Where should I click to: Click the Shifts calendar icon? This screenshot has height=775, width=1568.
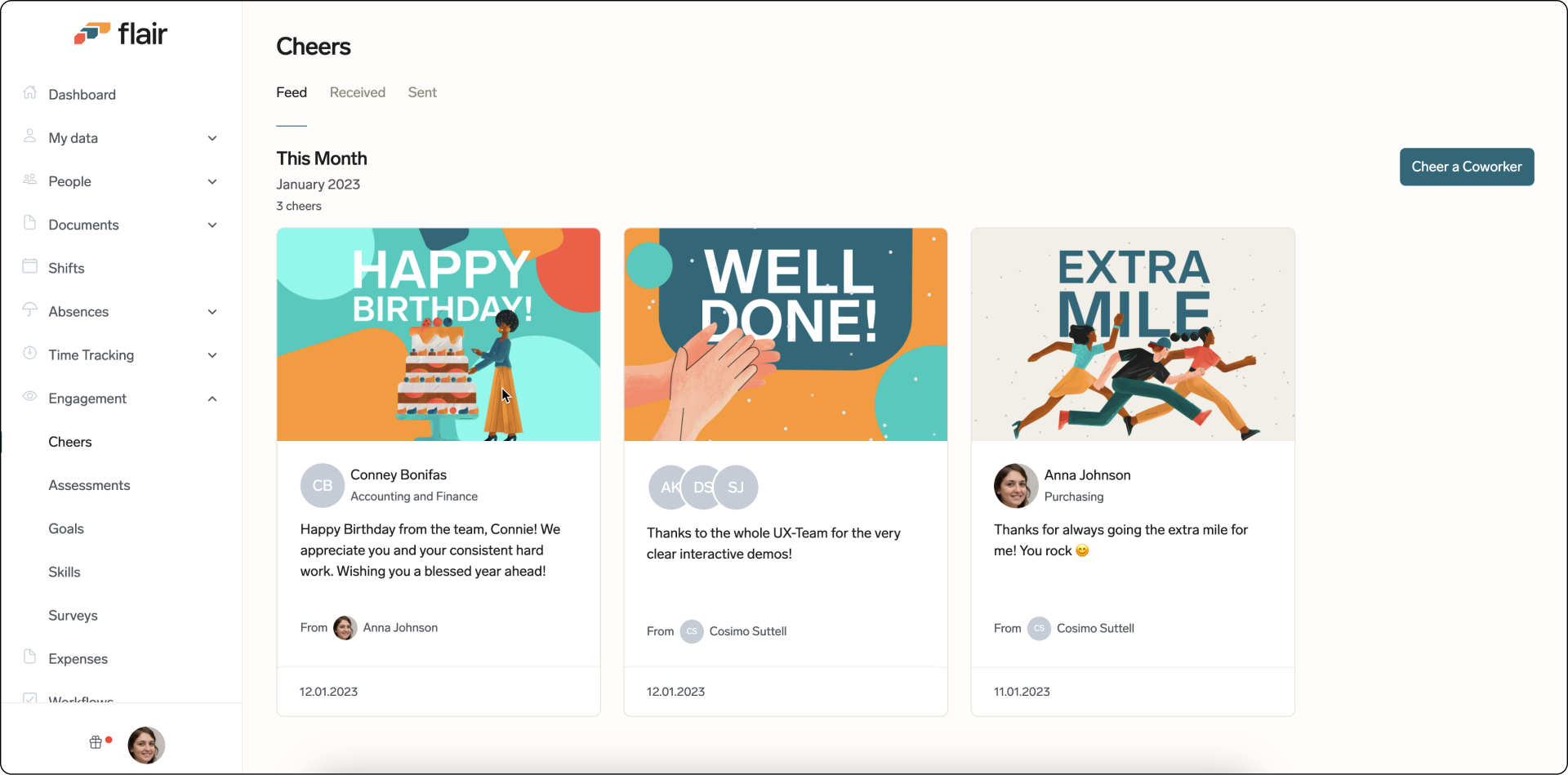[30, 267]
